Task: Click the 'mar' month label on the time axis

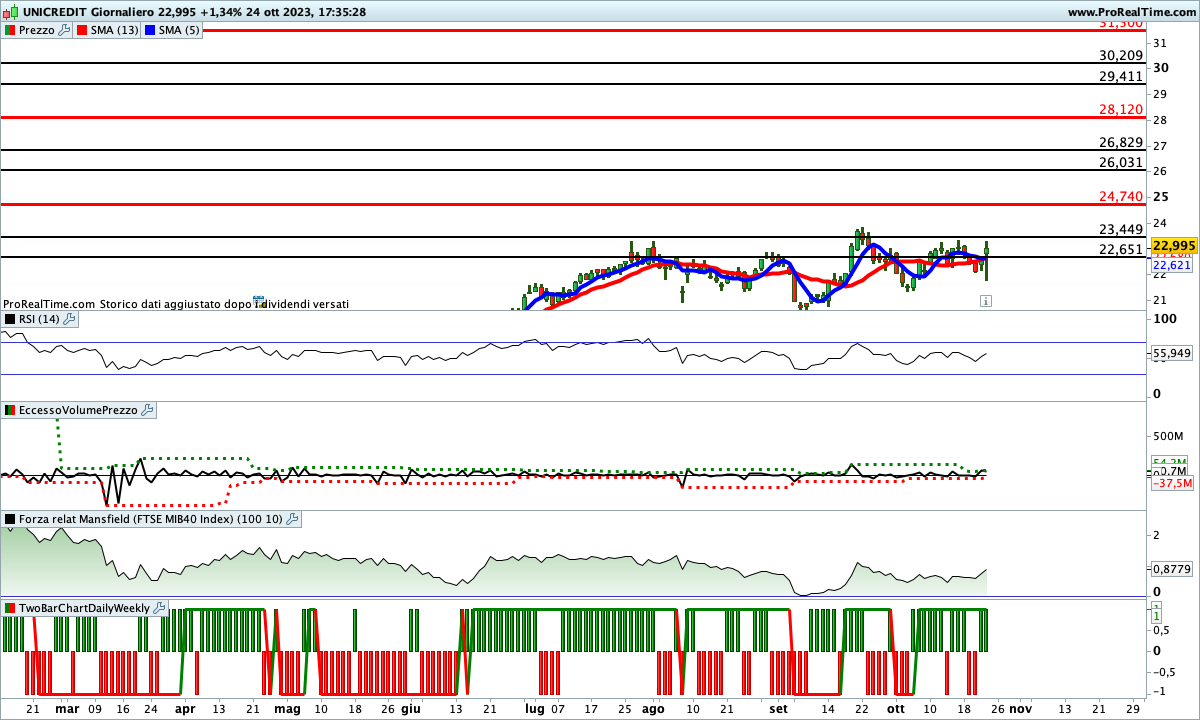Action: (x=66, y=707)
